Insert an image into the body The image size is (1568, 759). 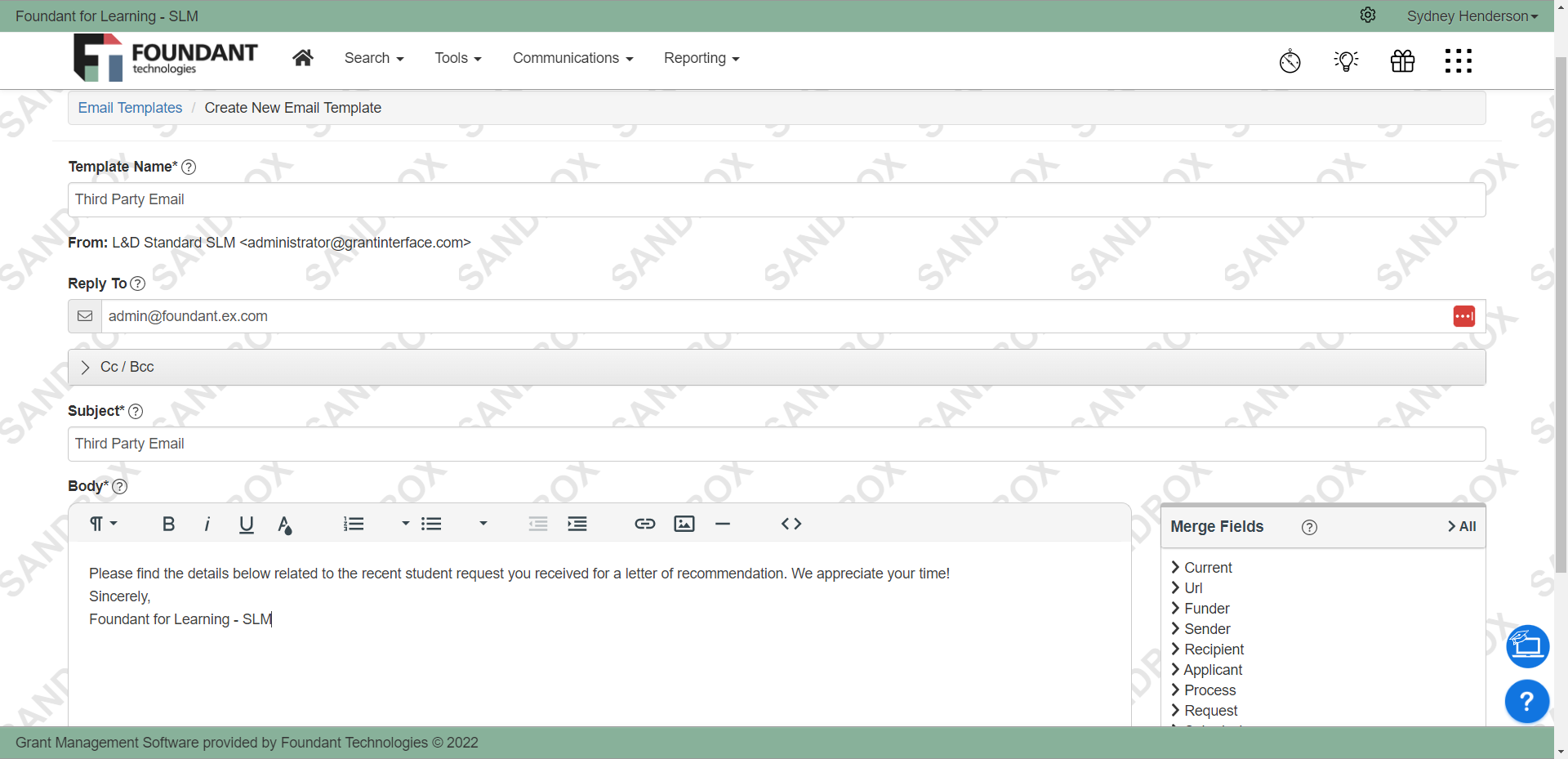684,524
